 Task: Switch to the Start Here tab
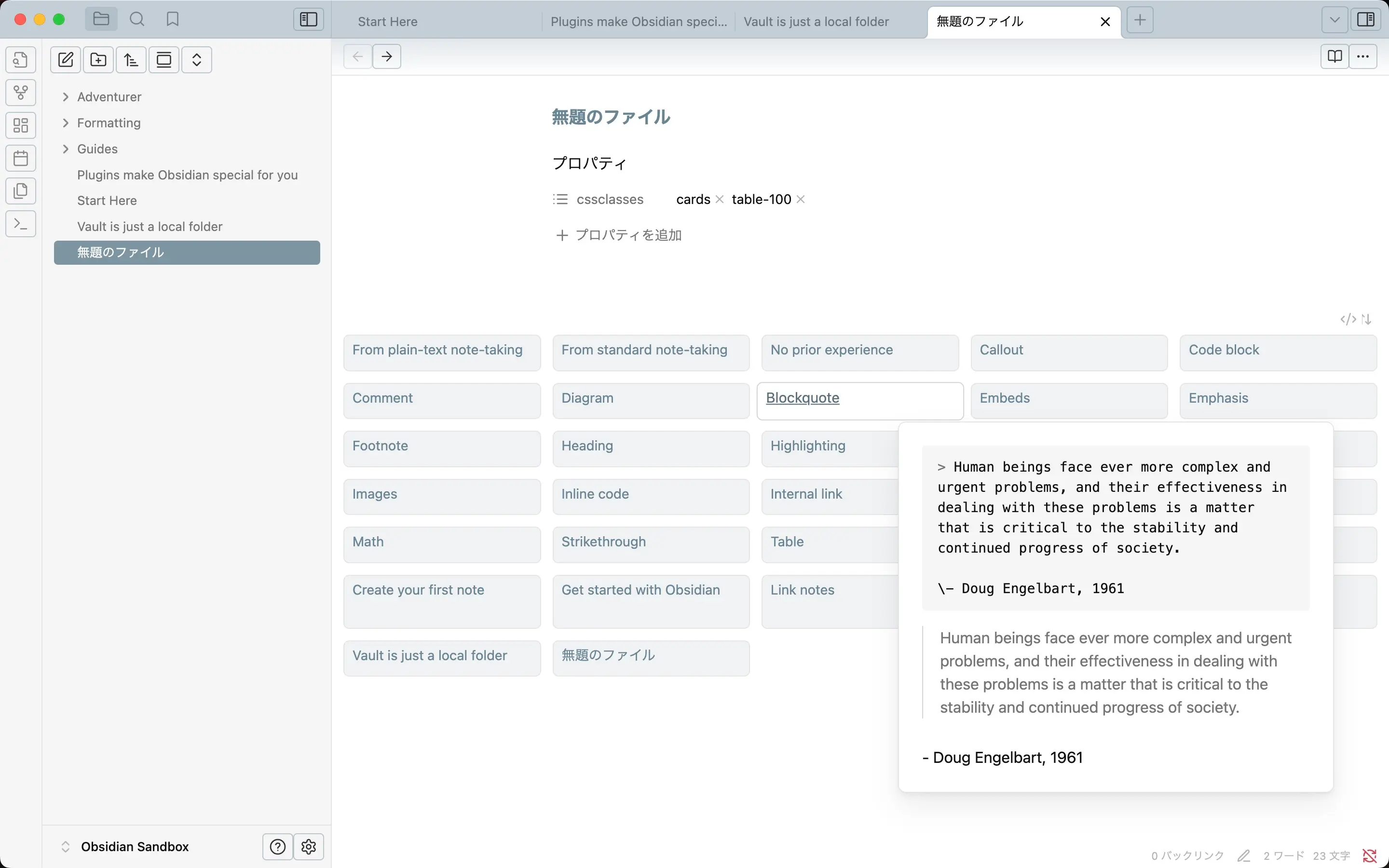click(387, 22)
